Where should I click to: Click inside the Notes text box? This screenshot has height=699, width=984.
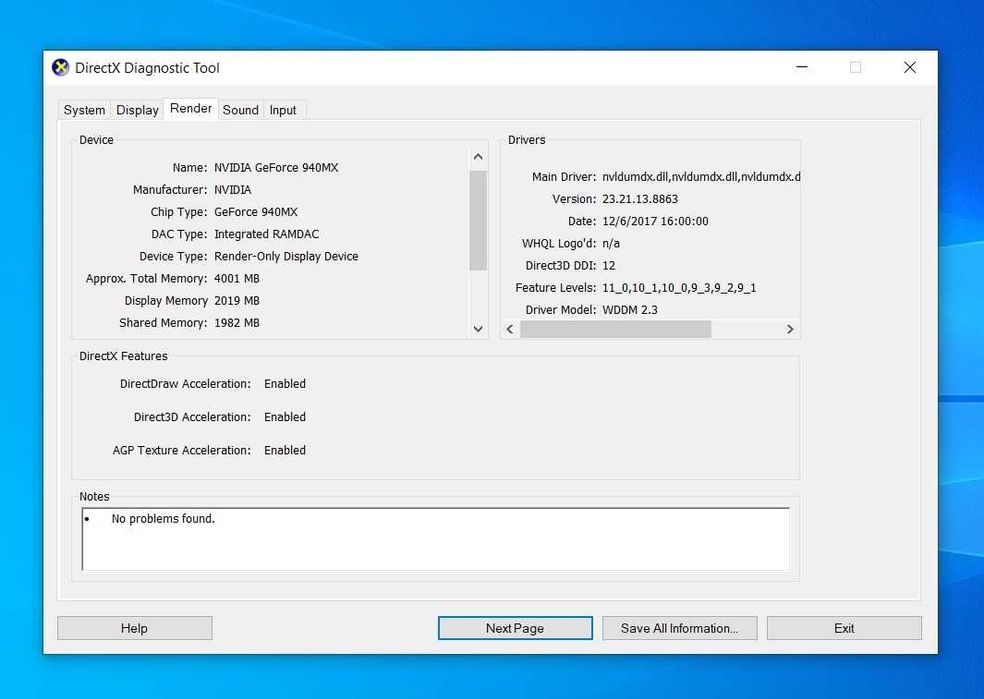436,539
